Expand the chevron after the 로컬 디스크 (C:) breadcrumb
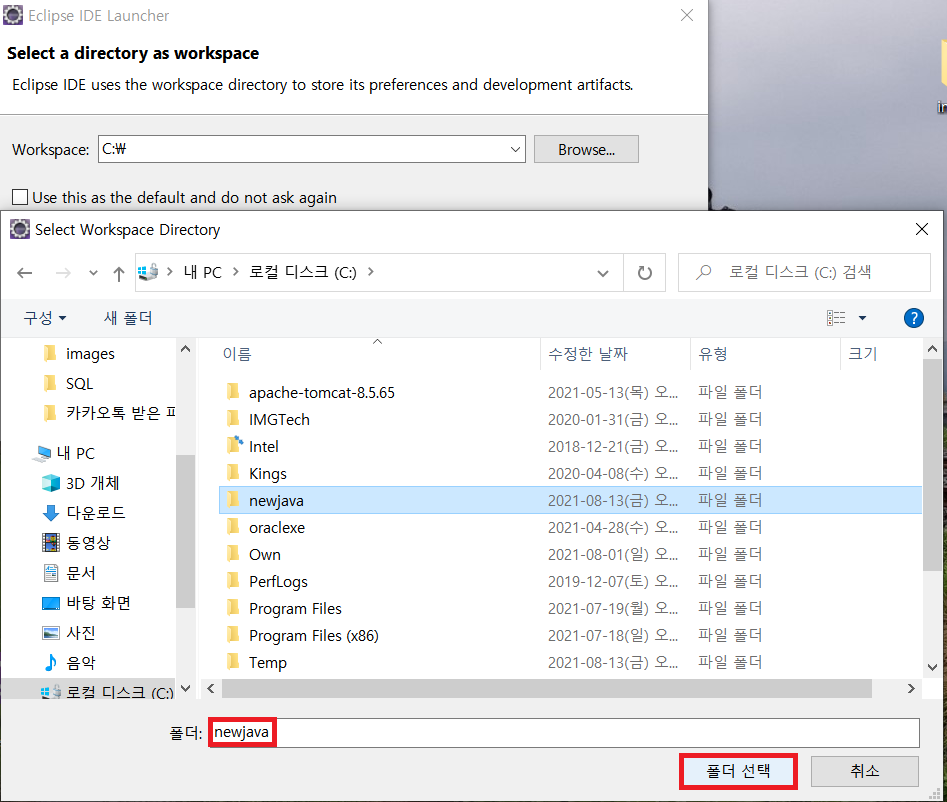The width and height of the screenshot is (947, 802). coord(370,272)
